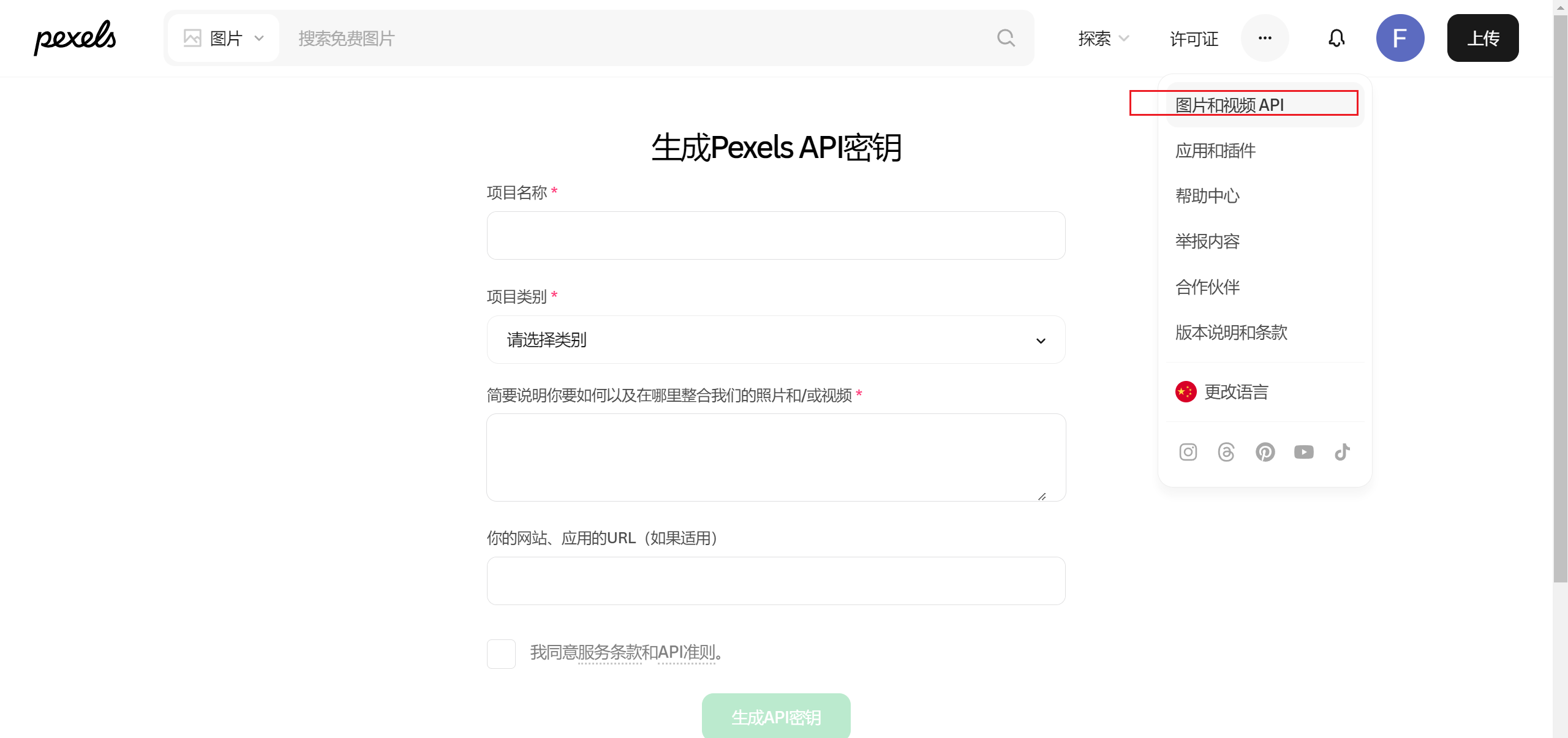The image size is (1568, 738).
Task: Focus the 项目名称 project name field
Action: pyautogui.click(x=776, y=236)
